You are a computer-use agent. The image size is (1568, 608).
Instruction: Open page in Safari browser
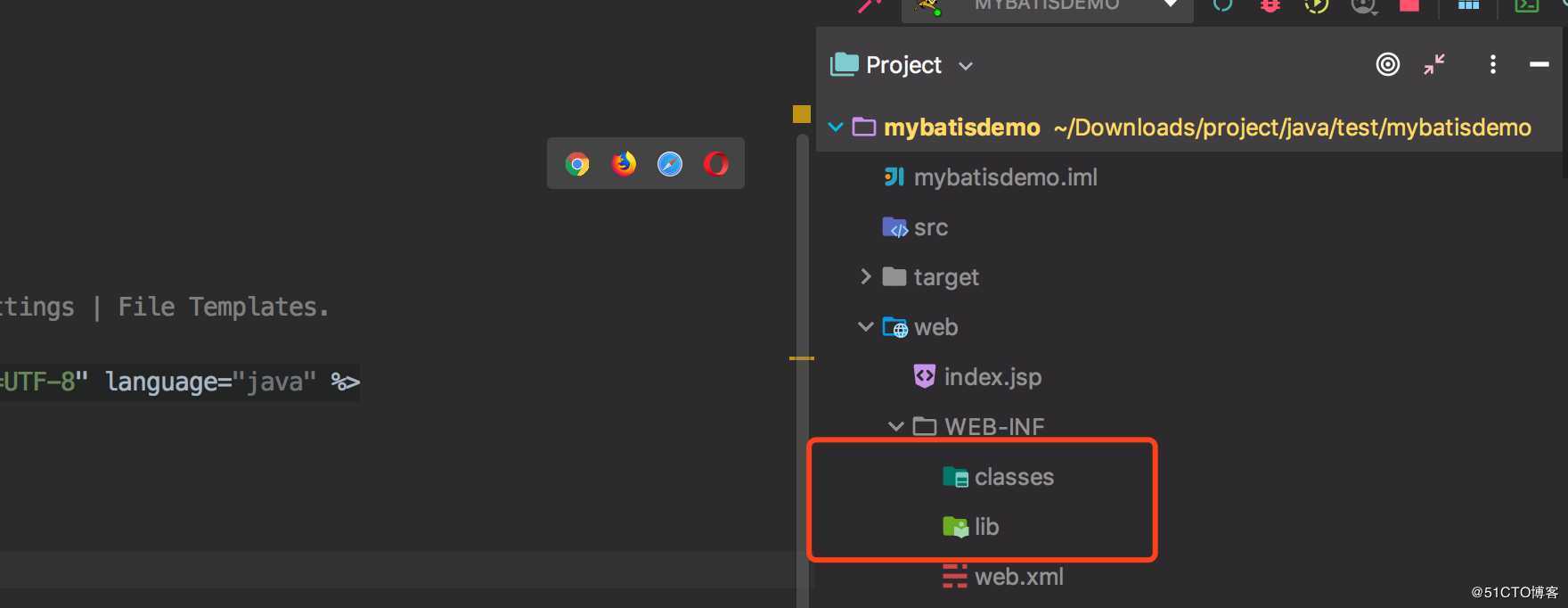[670, 164]
